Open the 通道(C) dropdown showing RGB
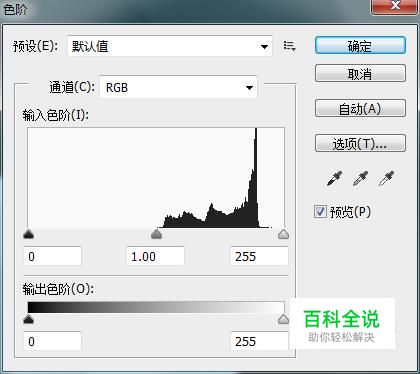 pyautogui.click(x=178, y=87)
